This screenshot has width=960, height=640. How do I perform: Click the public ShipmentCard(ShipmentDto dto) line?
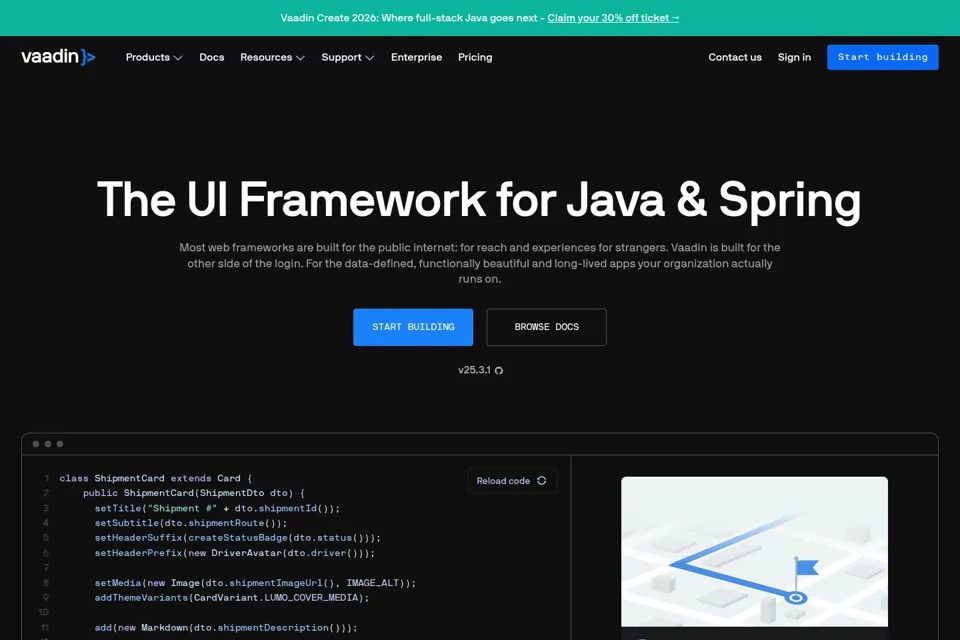click(x=193, y=493)
